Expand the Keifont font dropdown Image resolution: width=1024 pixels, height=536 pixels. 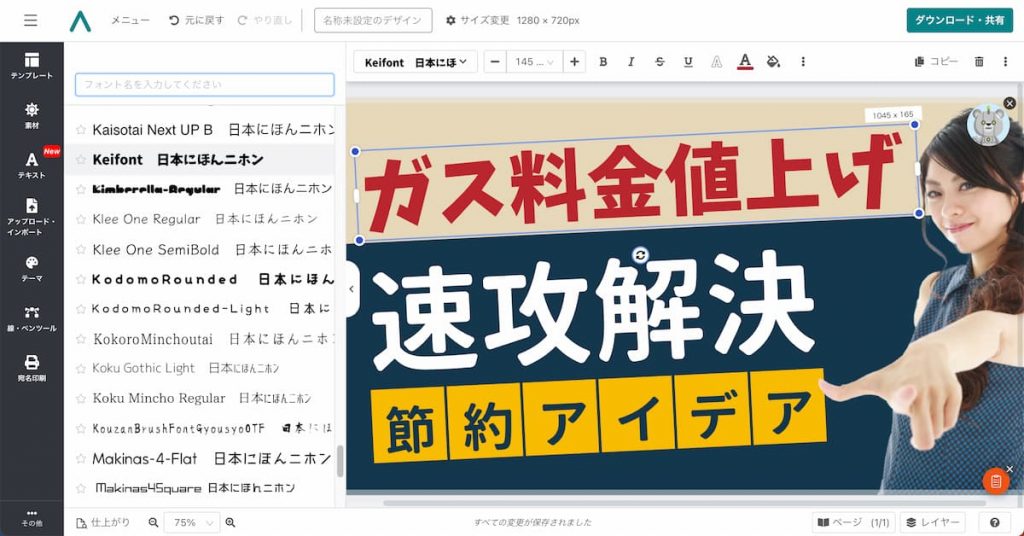[416, 62]
